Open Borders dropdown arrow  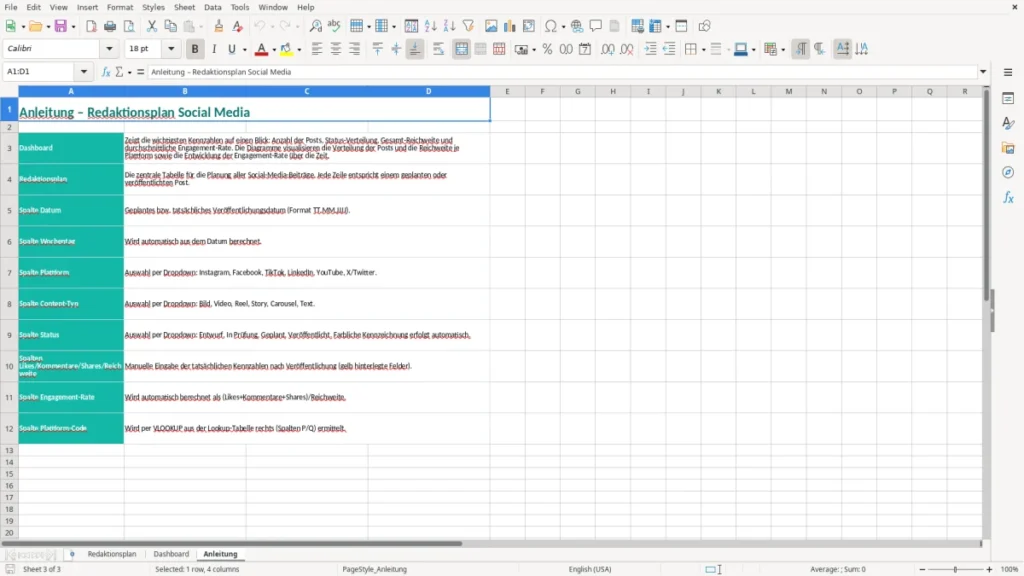coord(703,50)
